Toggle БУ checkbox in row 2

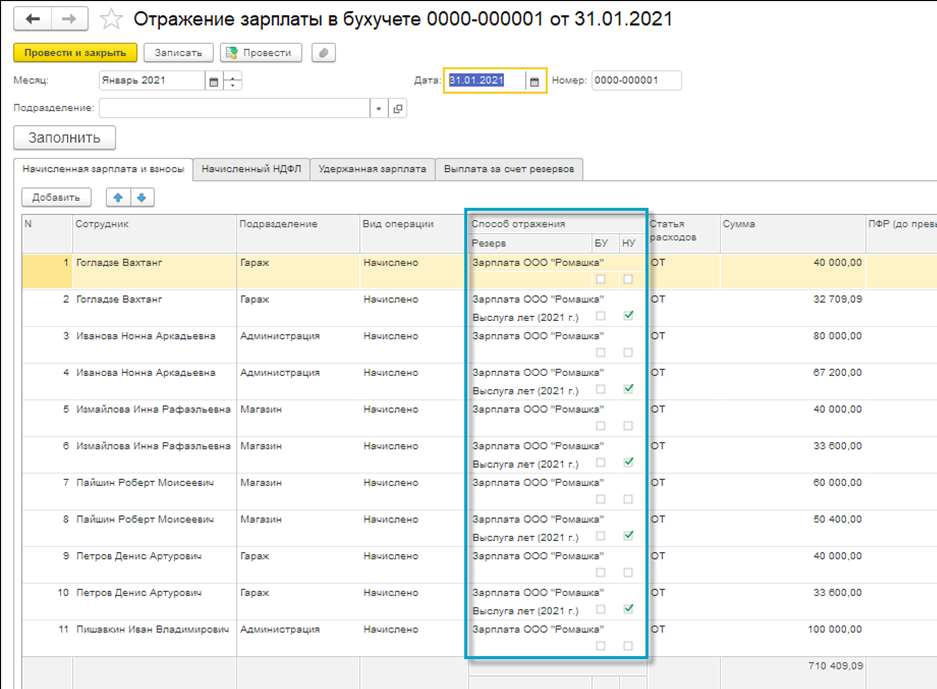(601, 316)
